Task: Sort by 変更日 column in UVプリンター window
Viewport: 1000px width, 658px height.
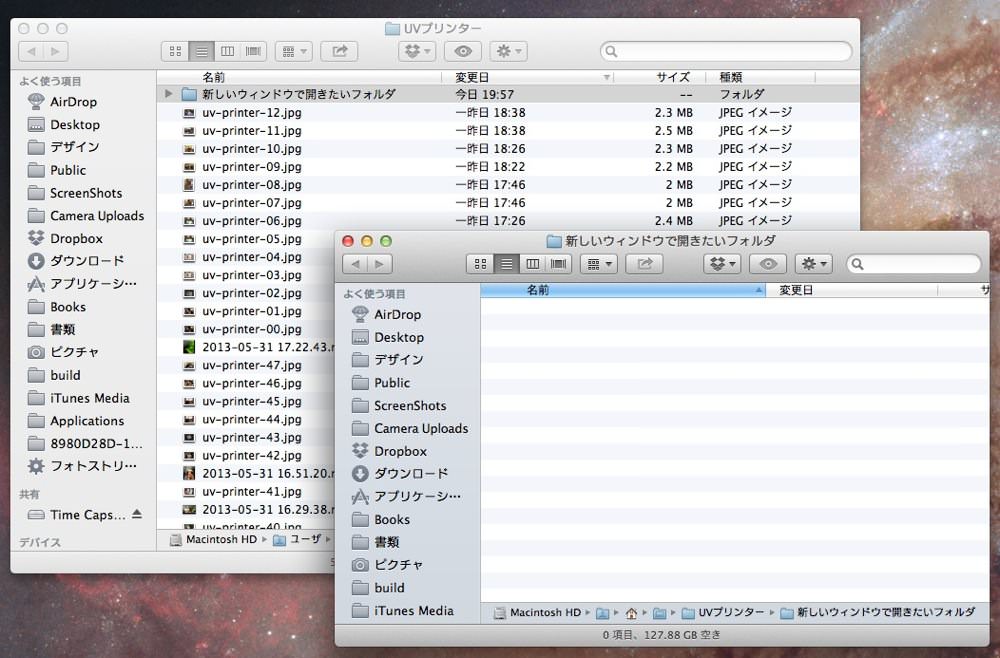Action: [x=527, y=77]
